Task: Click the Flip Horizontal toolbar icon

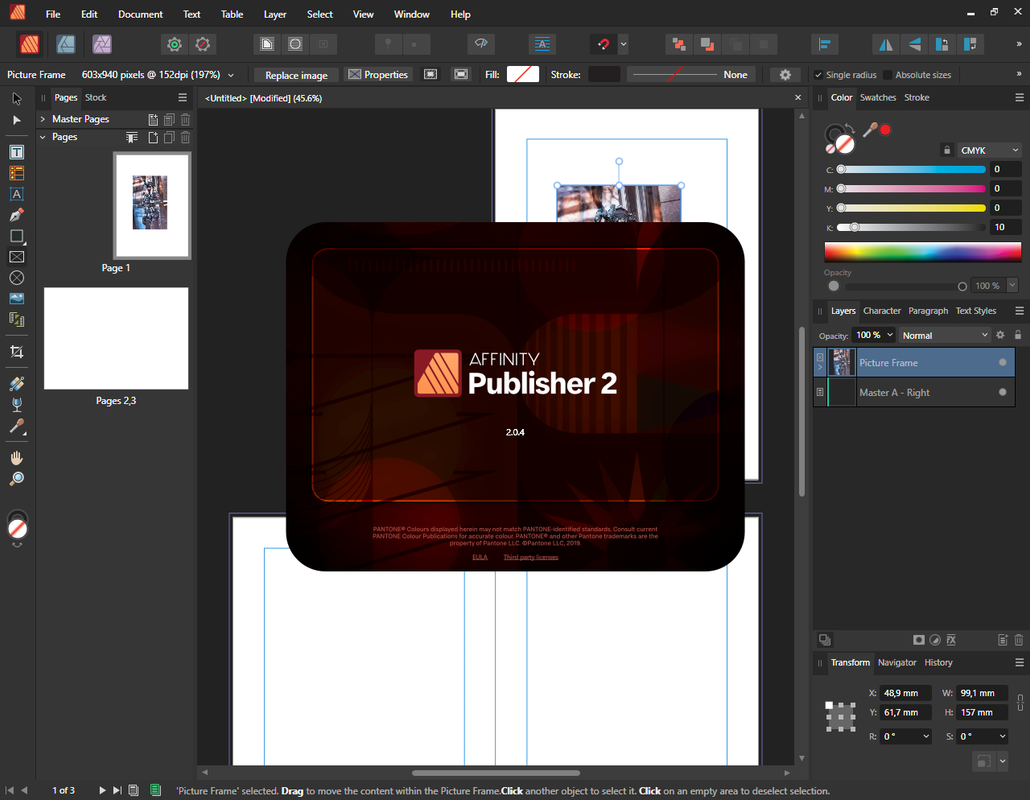Action: coord(886,44)
